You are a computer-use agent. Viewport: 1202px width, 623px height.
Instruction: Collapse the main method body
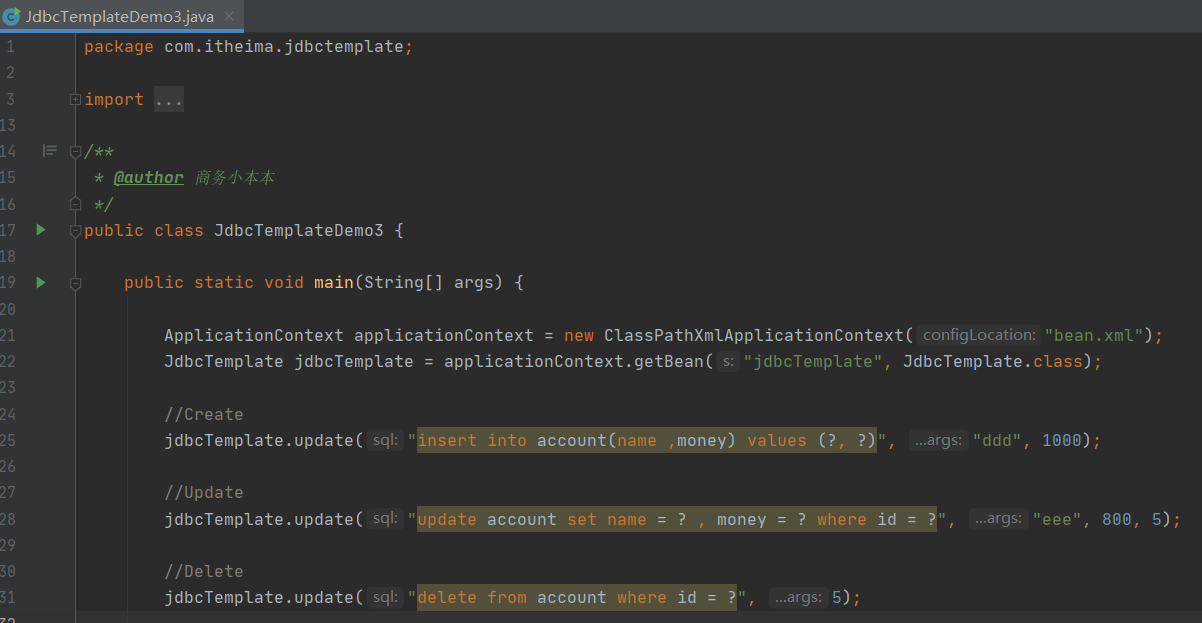click(75, 283)
